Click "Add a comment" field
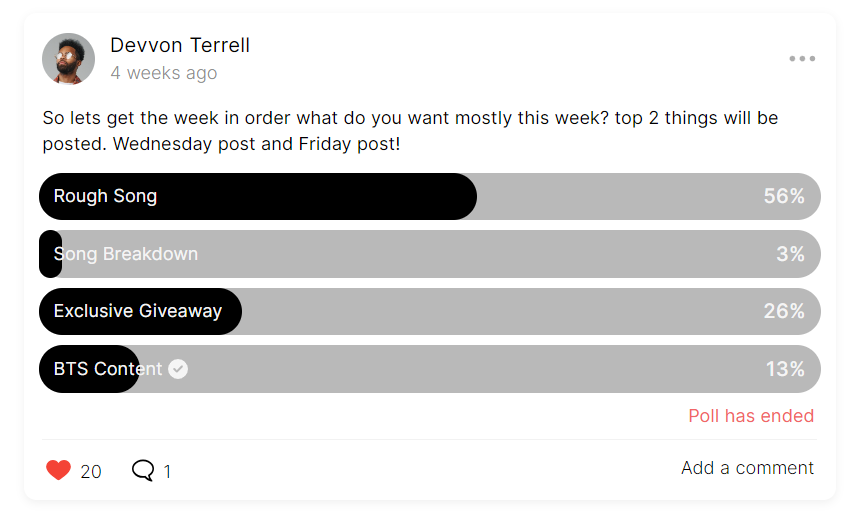The width and height of the screenshot is (860, 522). [x=747, y=468]
